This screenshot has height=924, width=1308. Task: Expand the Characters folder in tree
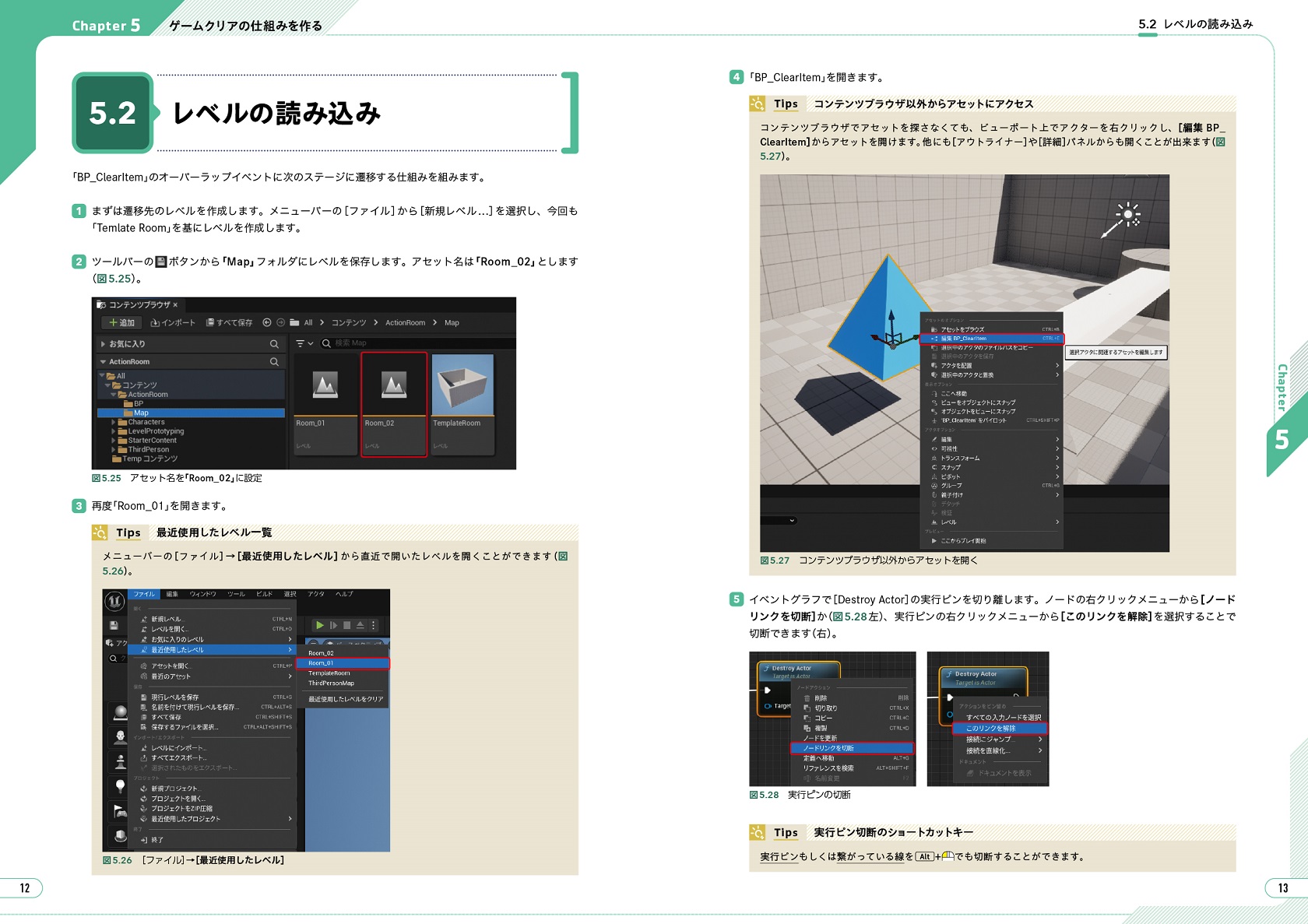coord(114,422)
